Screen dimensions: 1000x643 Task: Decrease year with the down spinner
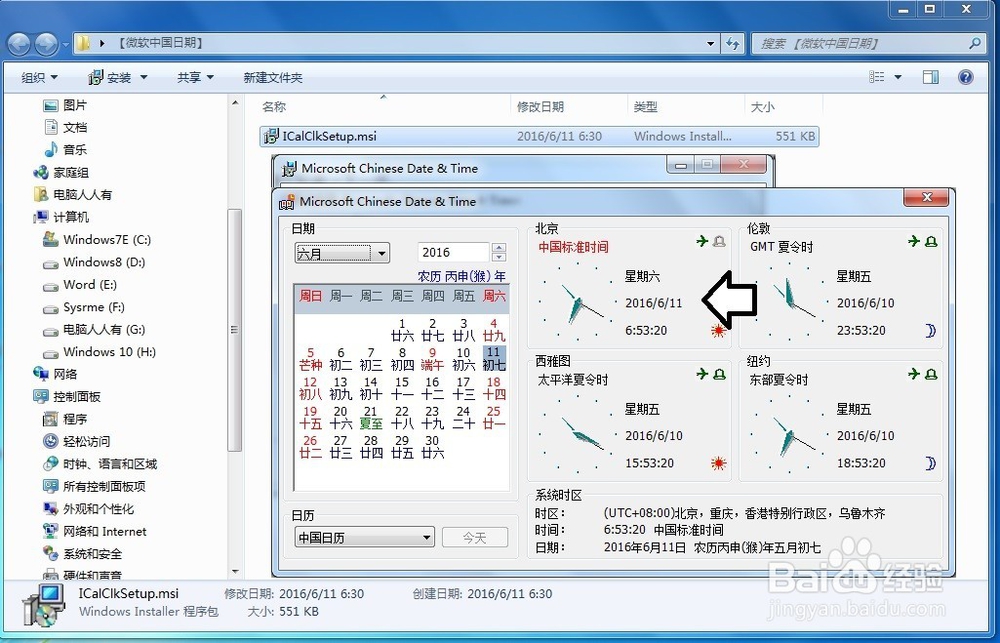[499, 257]
